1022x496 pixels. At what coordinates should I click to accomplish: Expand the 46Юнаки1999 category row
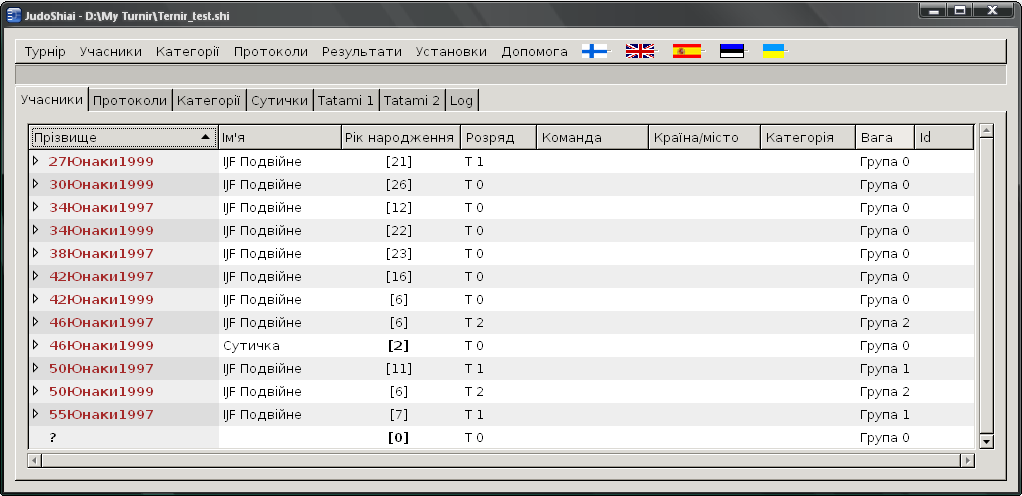point(36,345)
